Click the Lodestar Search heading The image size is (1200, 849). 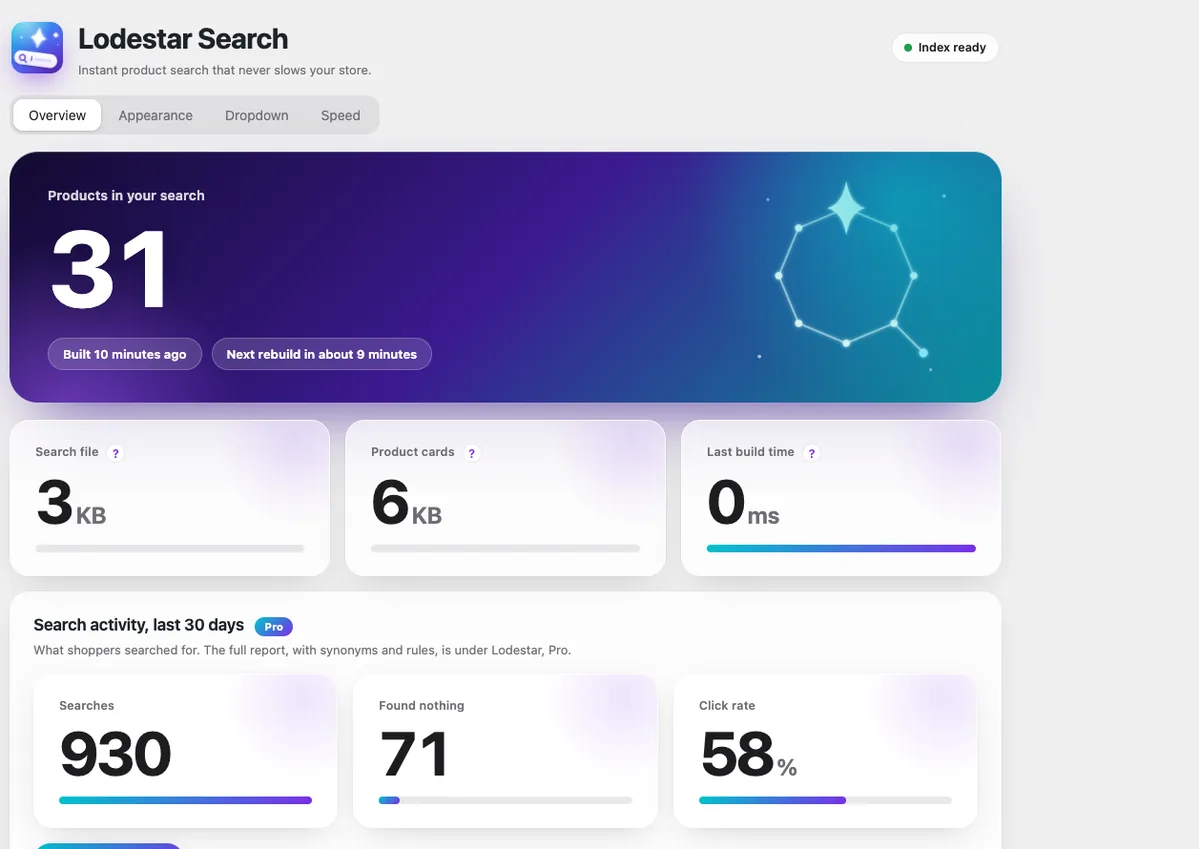(x=183, y=39)
